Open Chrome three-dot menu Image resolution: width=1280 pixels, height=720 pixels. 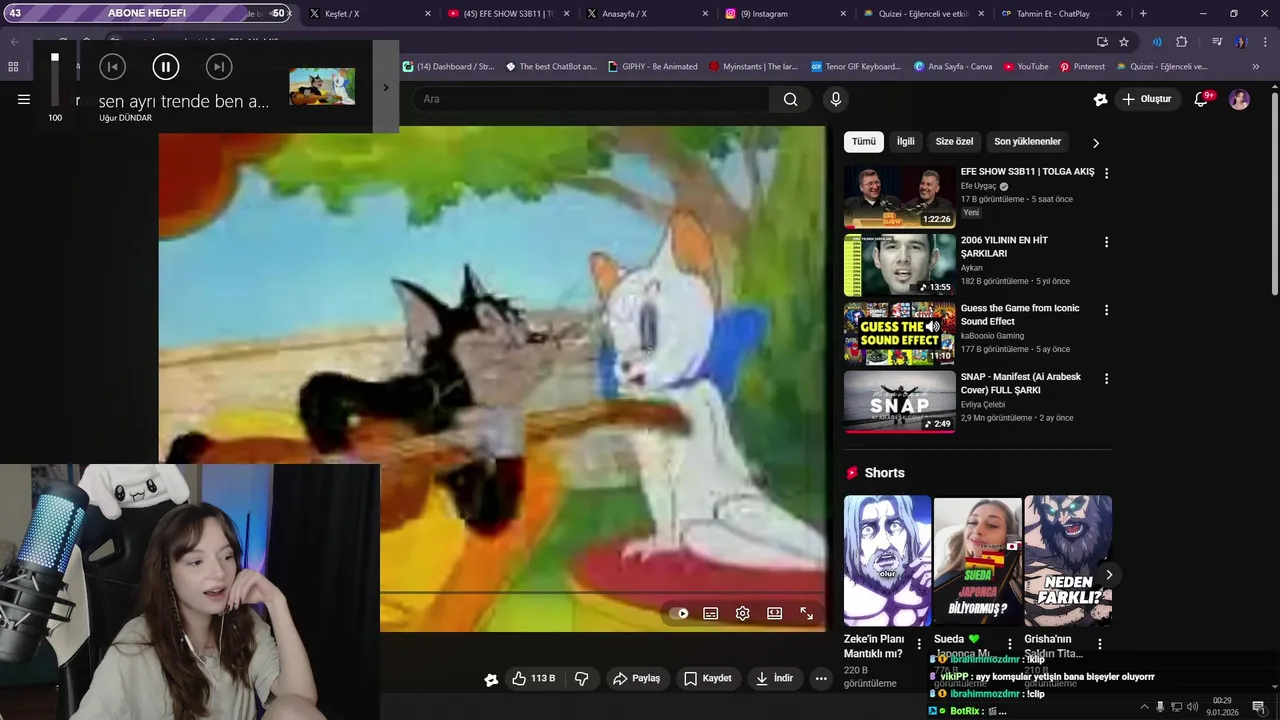click(1263, 42)
